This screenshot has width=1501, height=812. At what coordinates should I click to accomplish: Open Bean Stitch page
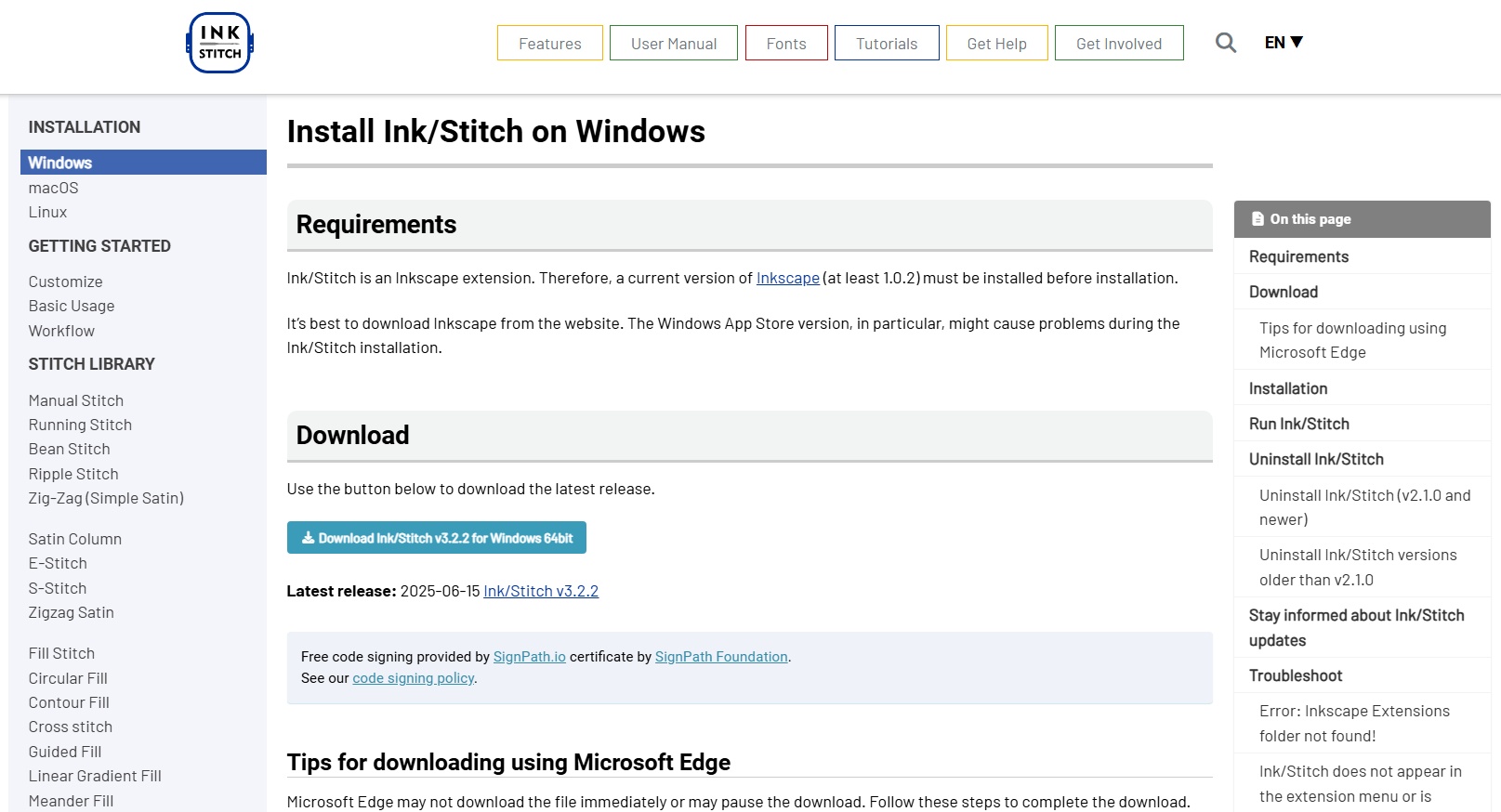70,449
